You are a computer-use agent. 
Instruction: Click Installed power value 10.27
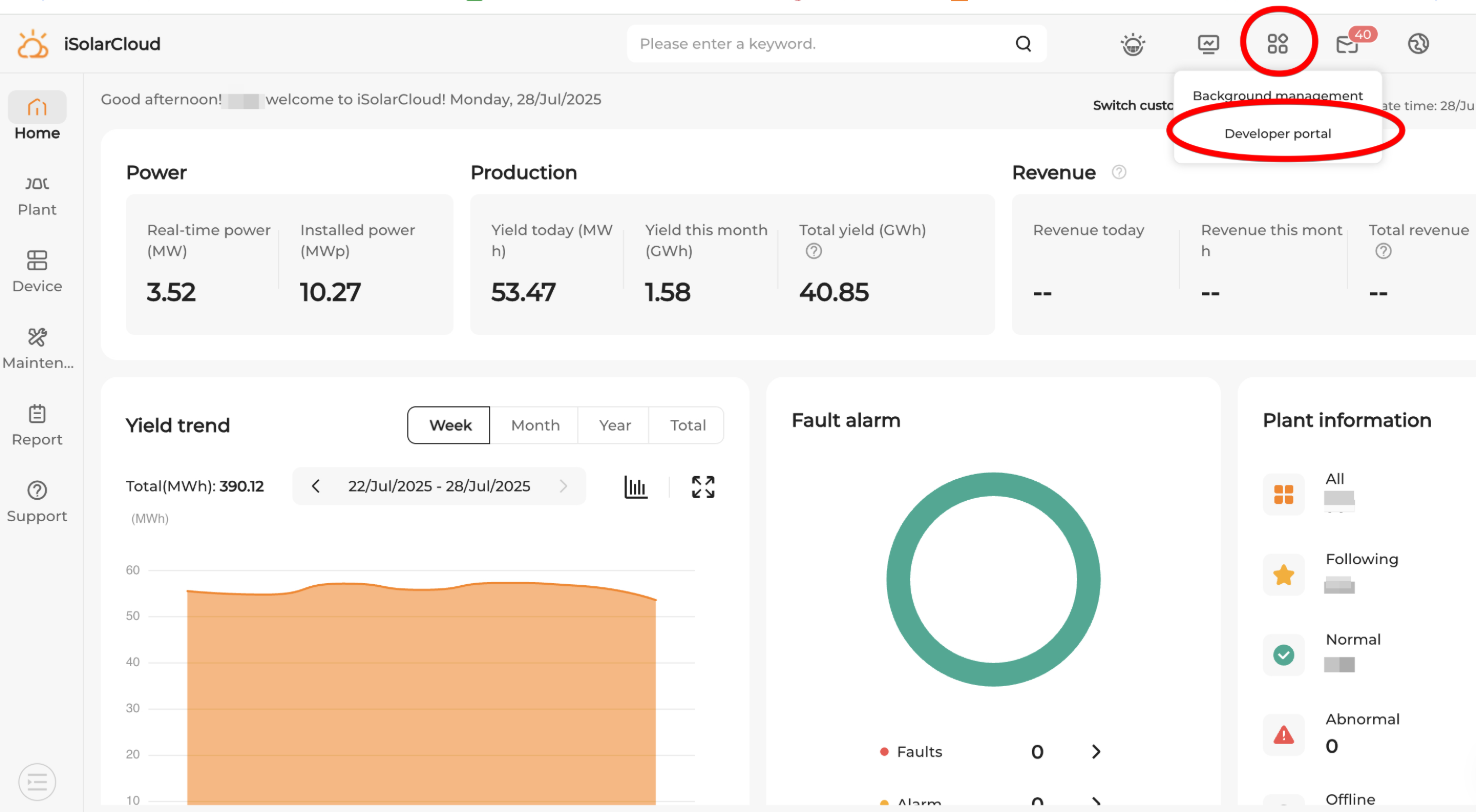(x=330, y=292)
